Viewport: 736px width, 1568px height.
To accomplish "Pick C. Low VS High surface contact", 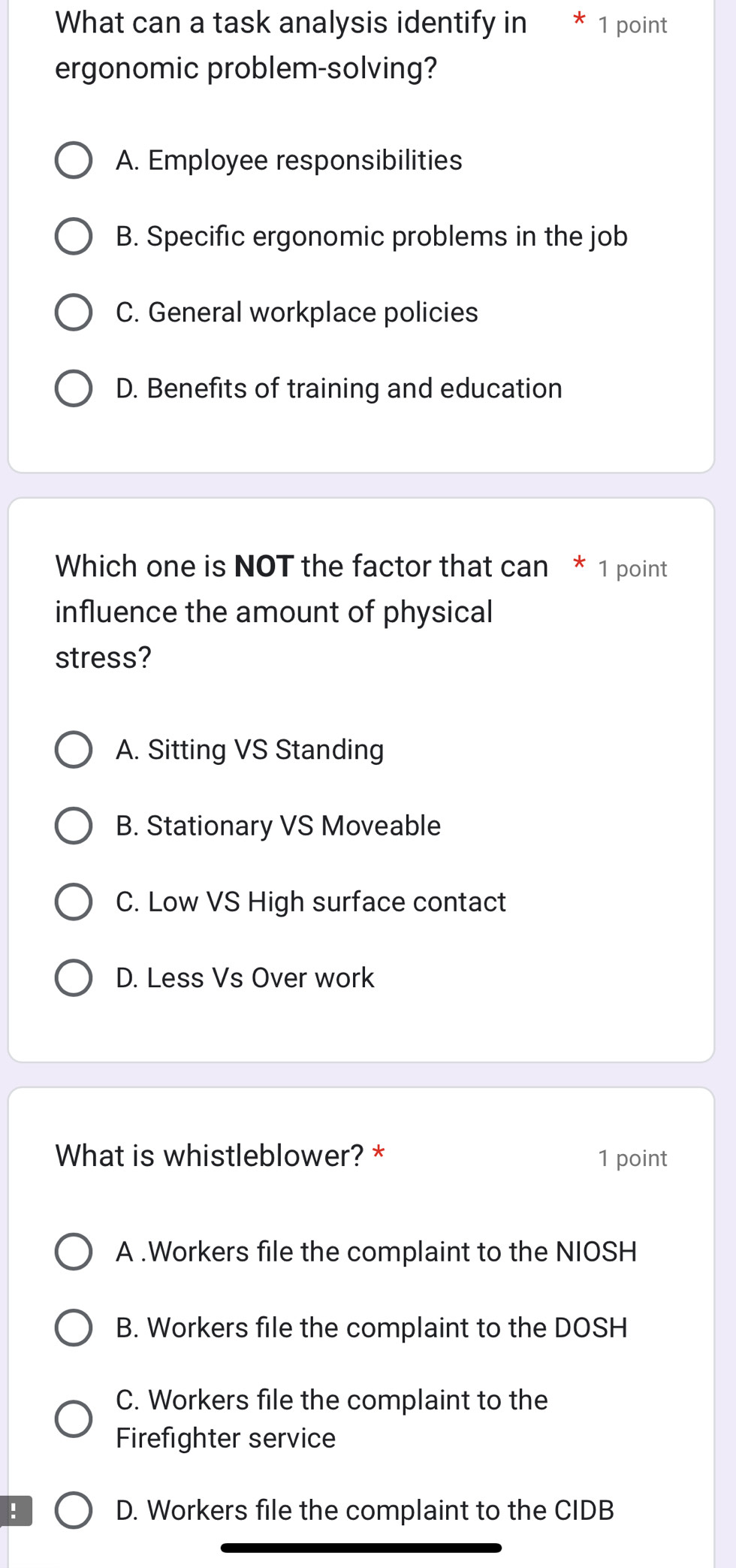I will [74, 902].
